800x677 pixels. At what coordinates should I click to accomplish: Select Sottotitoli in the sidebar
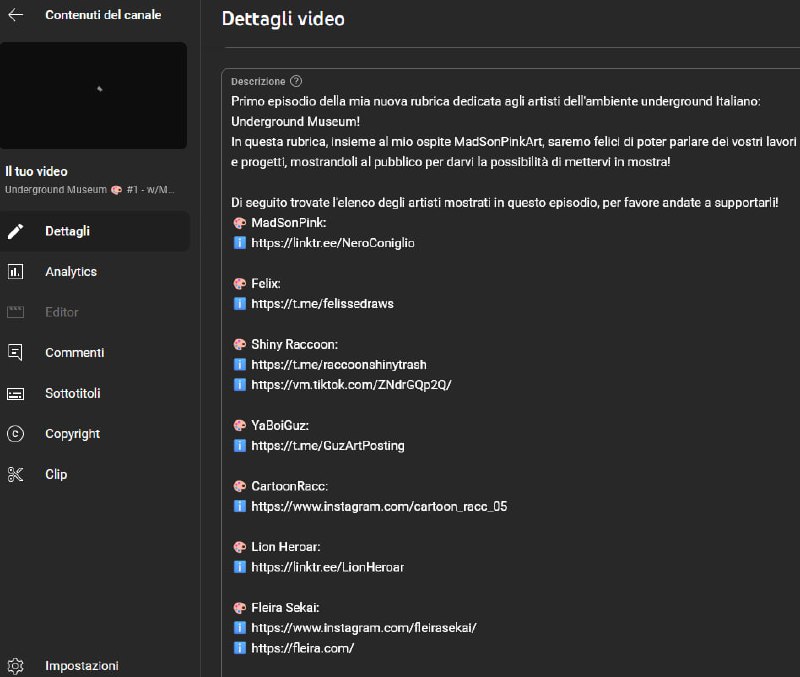pyautogui.click(x=73, y=393)
